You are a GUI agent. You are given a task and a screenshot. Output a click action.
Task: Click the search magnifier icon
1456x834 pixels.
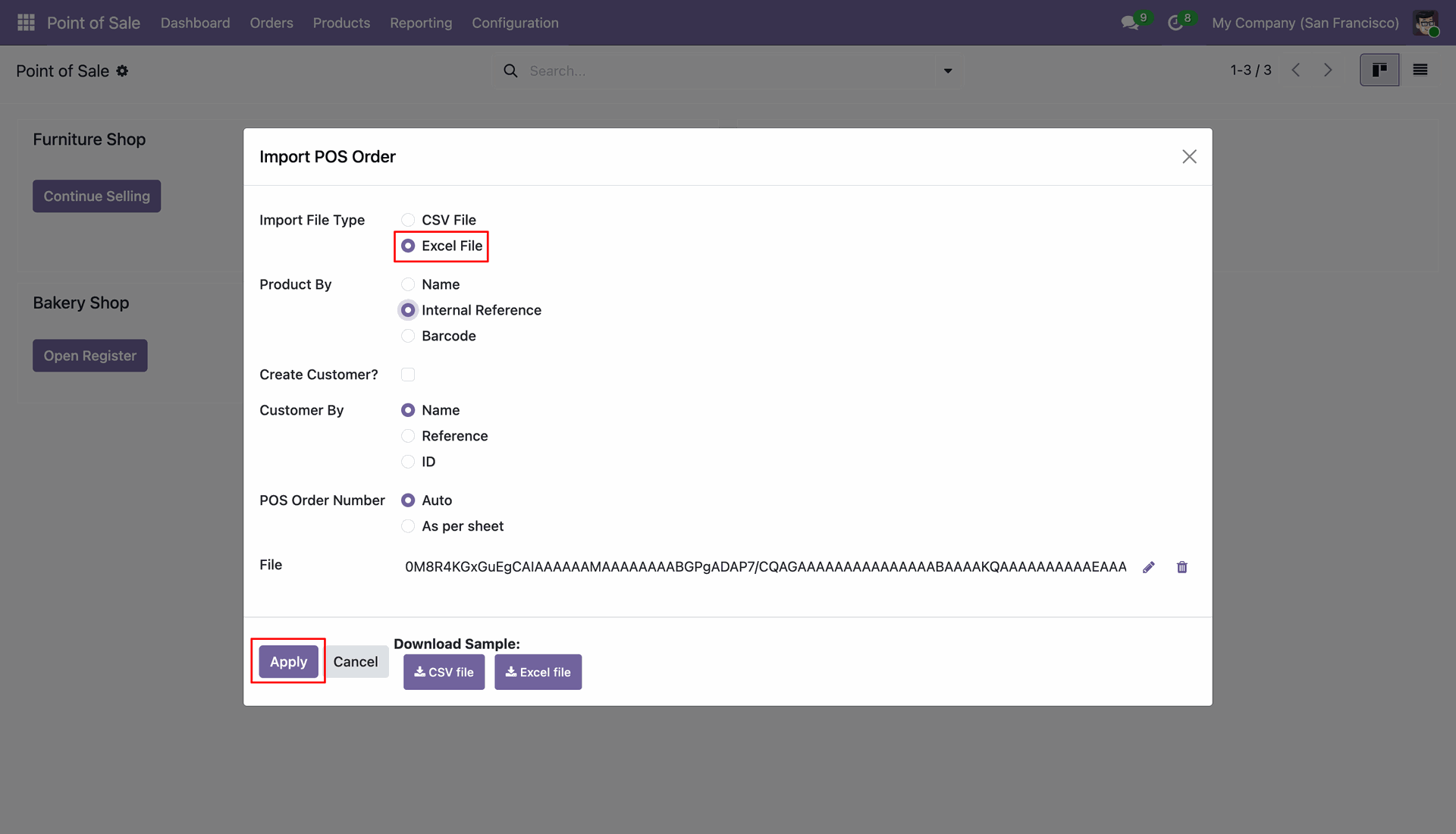[x=511, y=71]
